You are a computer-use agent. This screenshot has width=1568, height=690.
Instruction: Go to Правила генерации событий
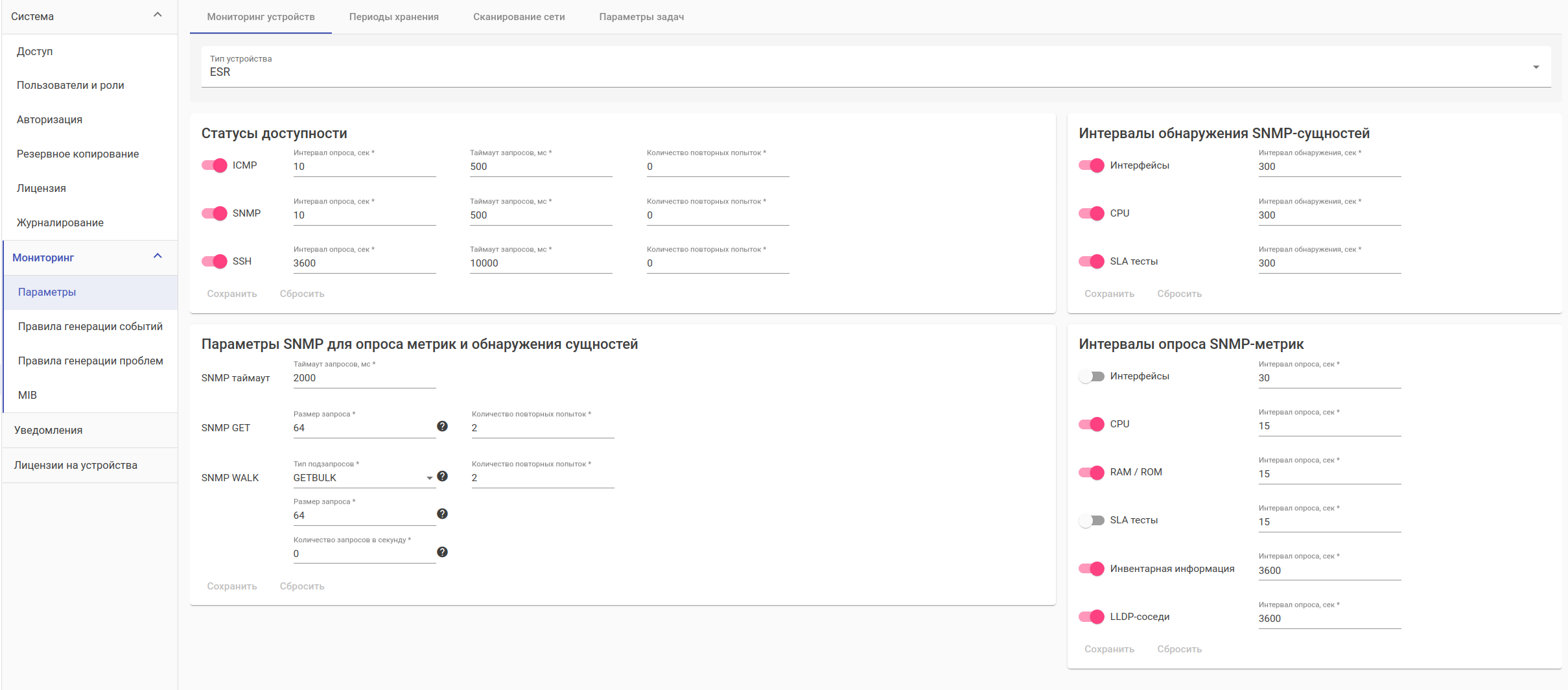[x=90, y=326]
